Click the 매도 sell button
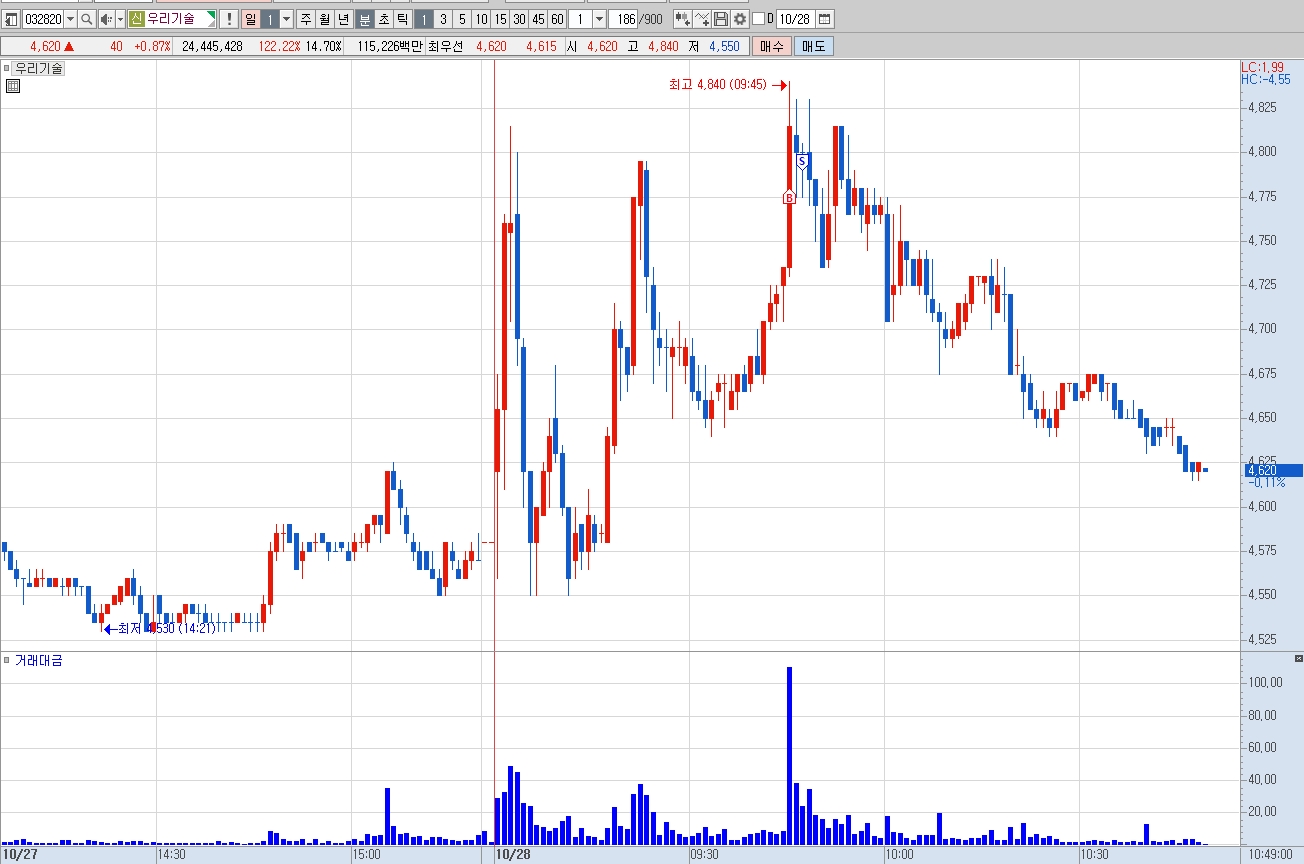Image resolution: width=1304 pixels, height=864 pixels. pyautogui.click(x=814, y=46)
